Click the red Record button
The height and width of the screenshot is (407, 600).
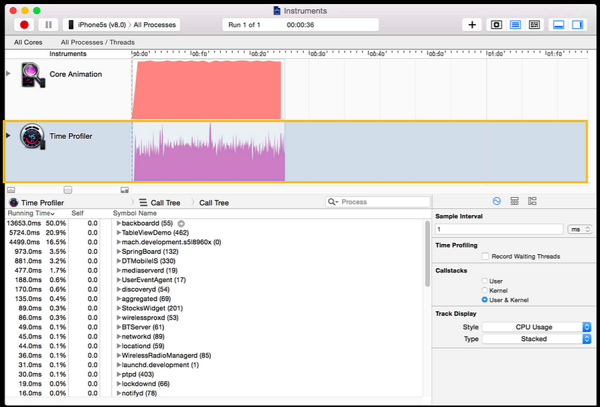point(24,24)
